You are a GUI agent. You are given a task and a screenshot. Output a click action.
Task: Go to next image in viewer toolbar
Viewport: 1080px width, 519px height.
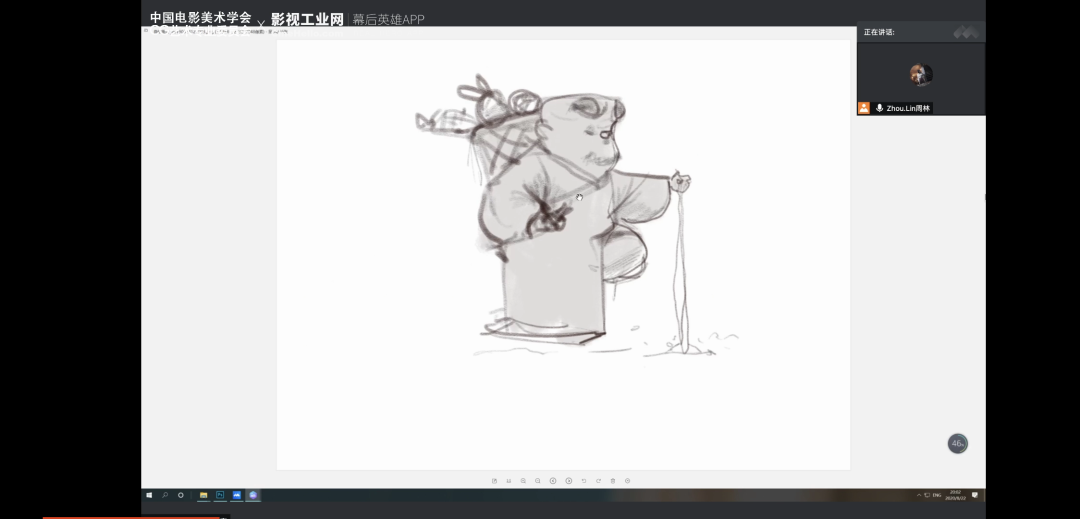(569, 480)
